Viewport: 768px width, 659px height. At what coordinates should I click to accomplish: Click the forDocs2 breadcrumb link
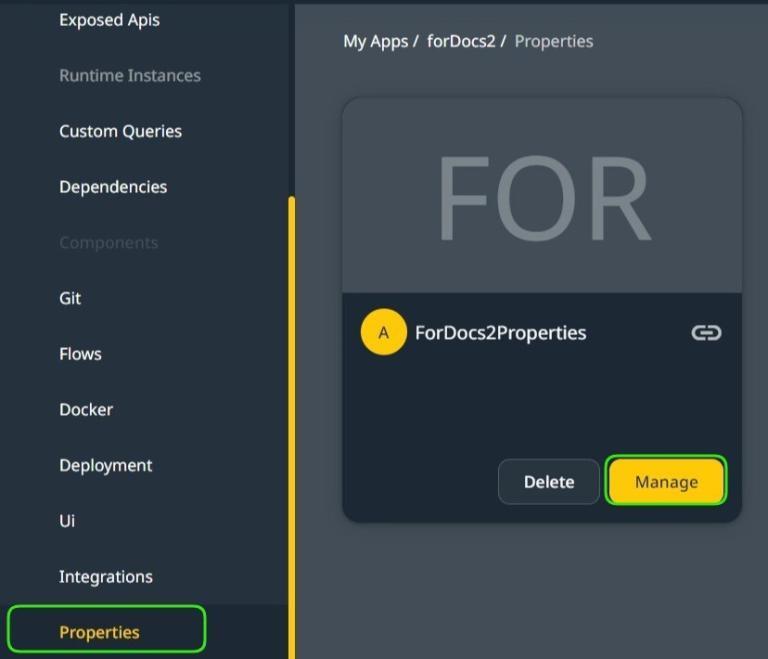pyautogui.click(x=461, y=41)
